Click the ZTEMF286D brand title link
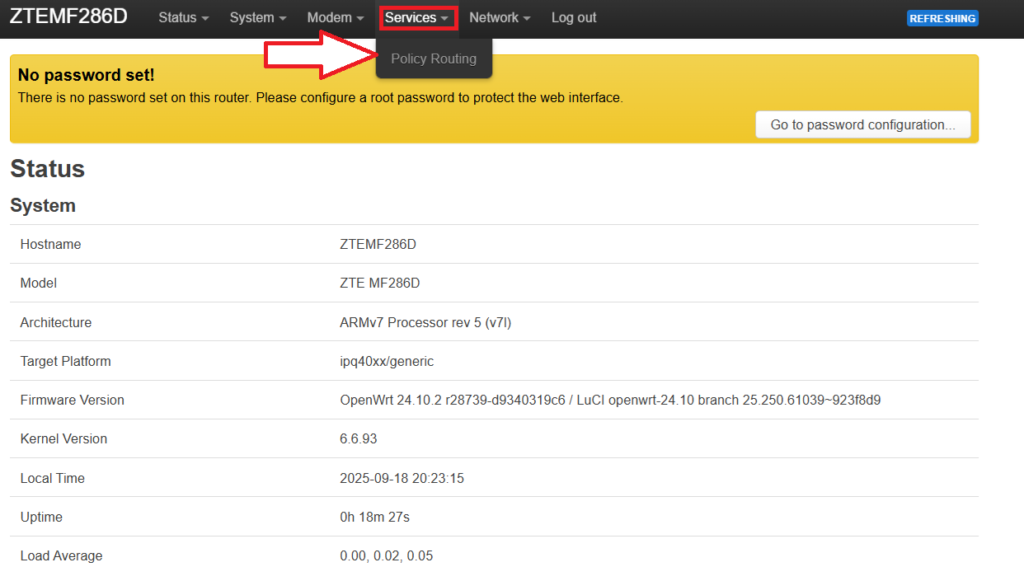1024x581 pixels. pyautogui.click(x=68, y=17)
